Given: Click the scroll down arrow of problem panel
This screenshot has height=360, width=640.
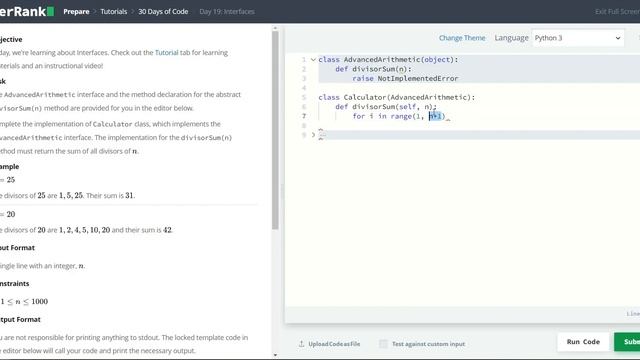Looking at the screenshot, I should click(x=275, y=355).
